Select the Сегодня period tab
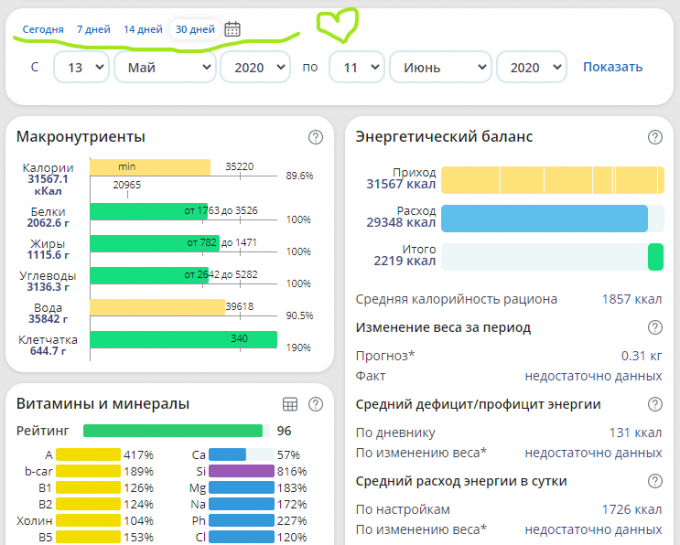 pyautogui.click(x=41, y=29)
